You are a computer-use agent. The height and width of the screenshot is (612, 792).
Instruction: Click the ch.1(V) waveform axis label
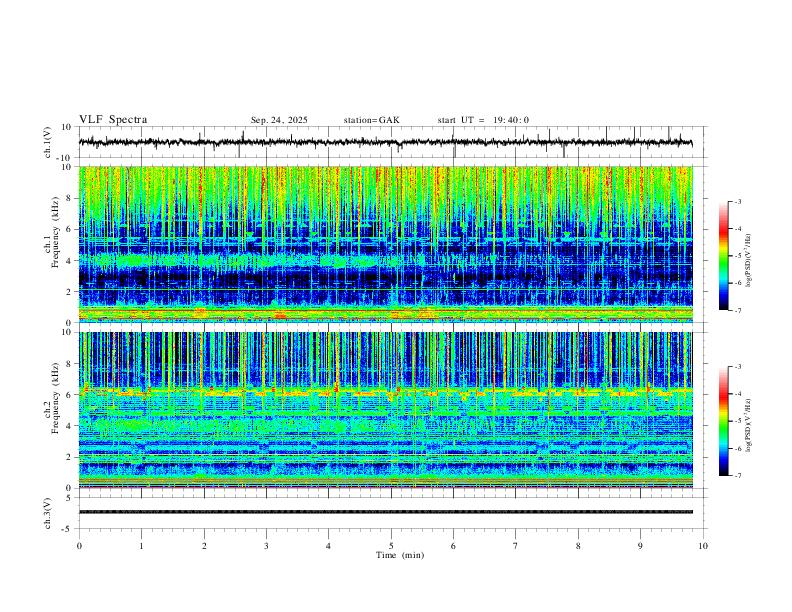(x=48, y=142)
